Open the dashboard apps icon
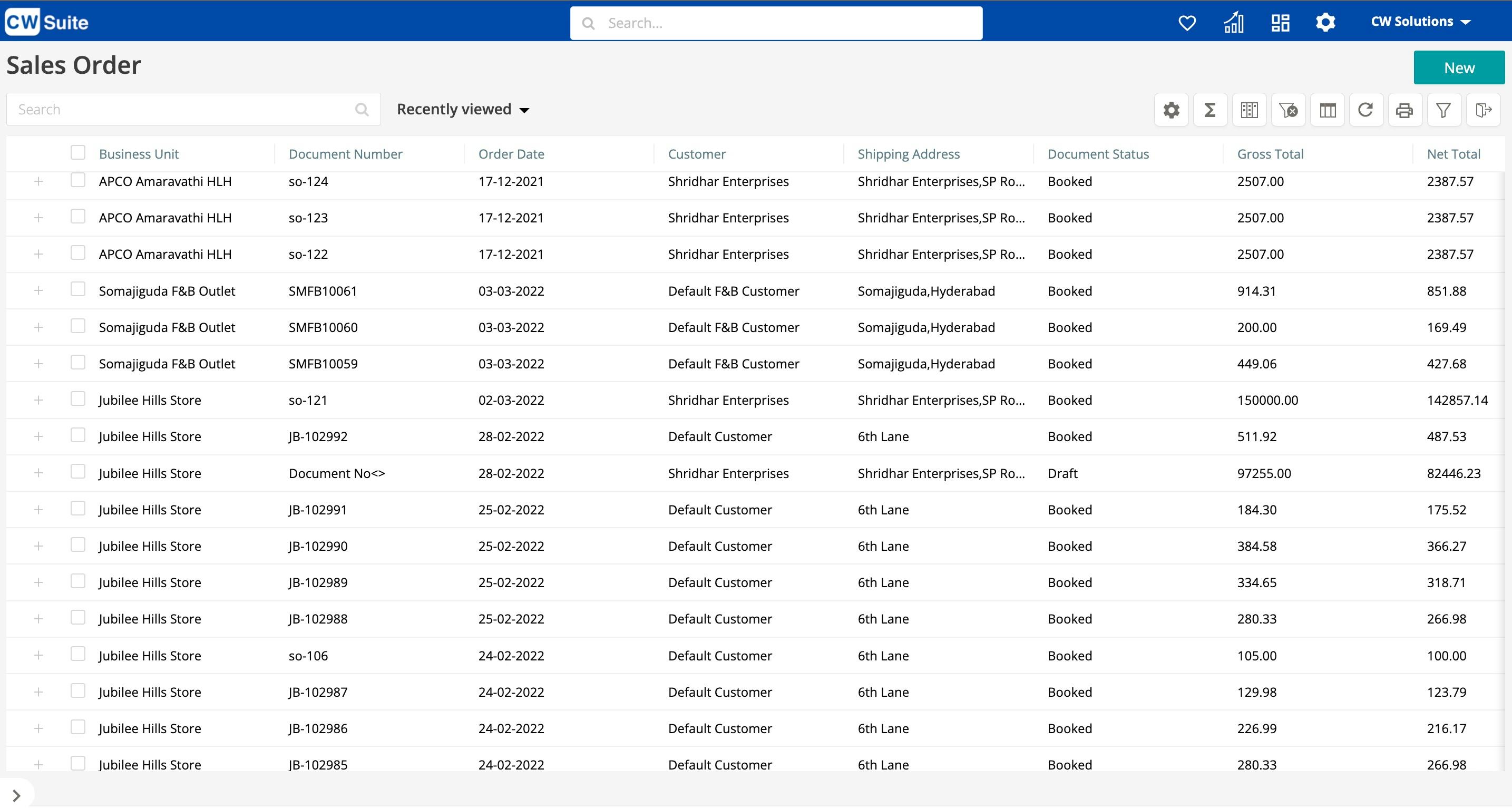The image size is (1512, 808). (x=1280, y=22)
